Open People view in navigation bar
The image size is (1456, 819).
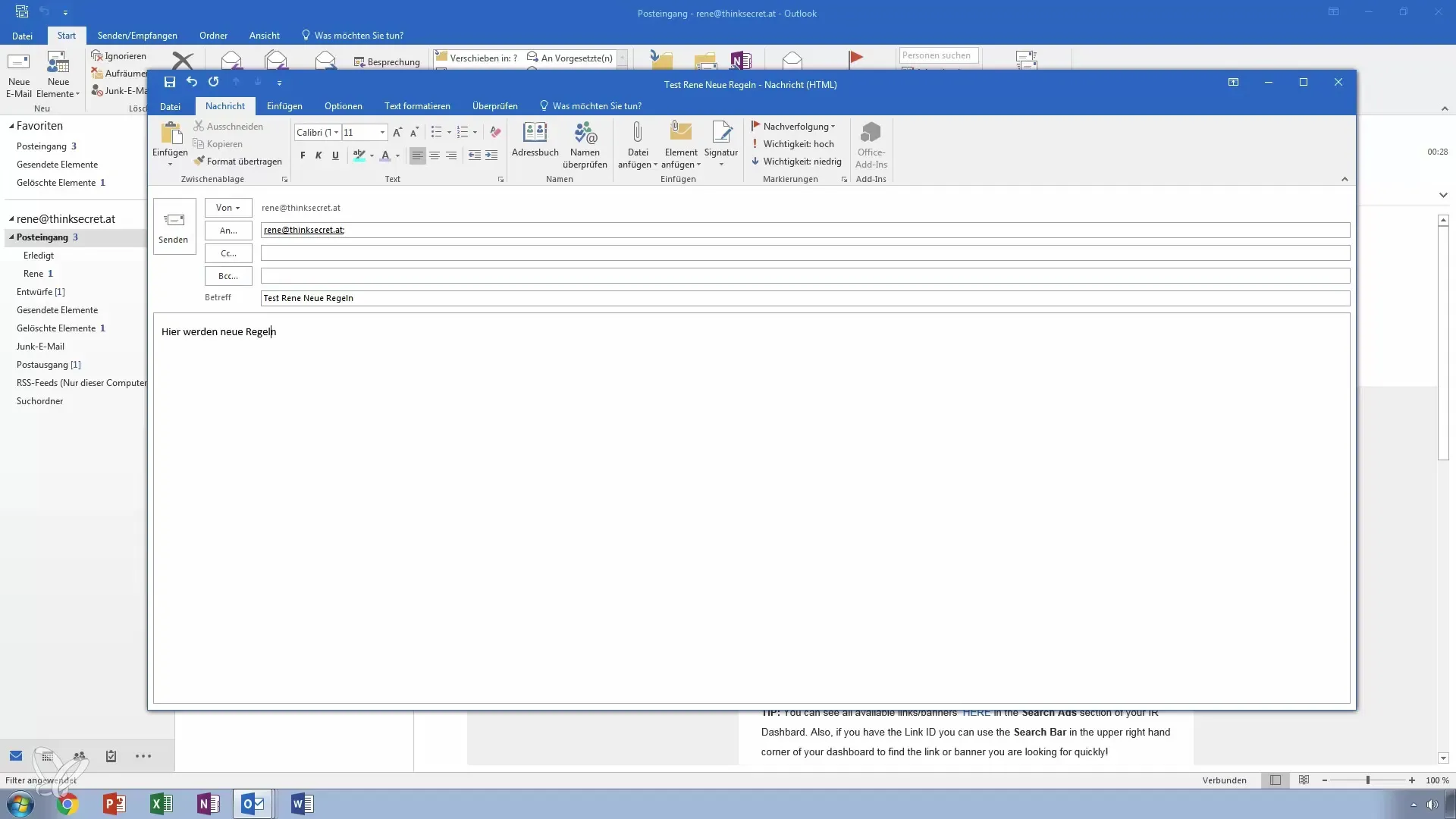80,756
